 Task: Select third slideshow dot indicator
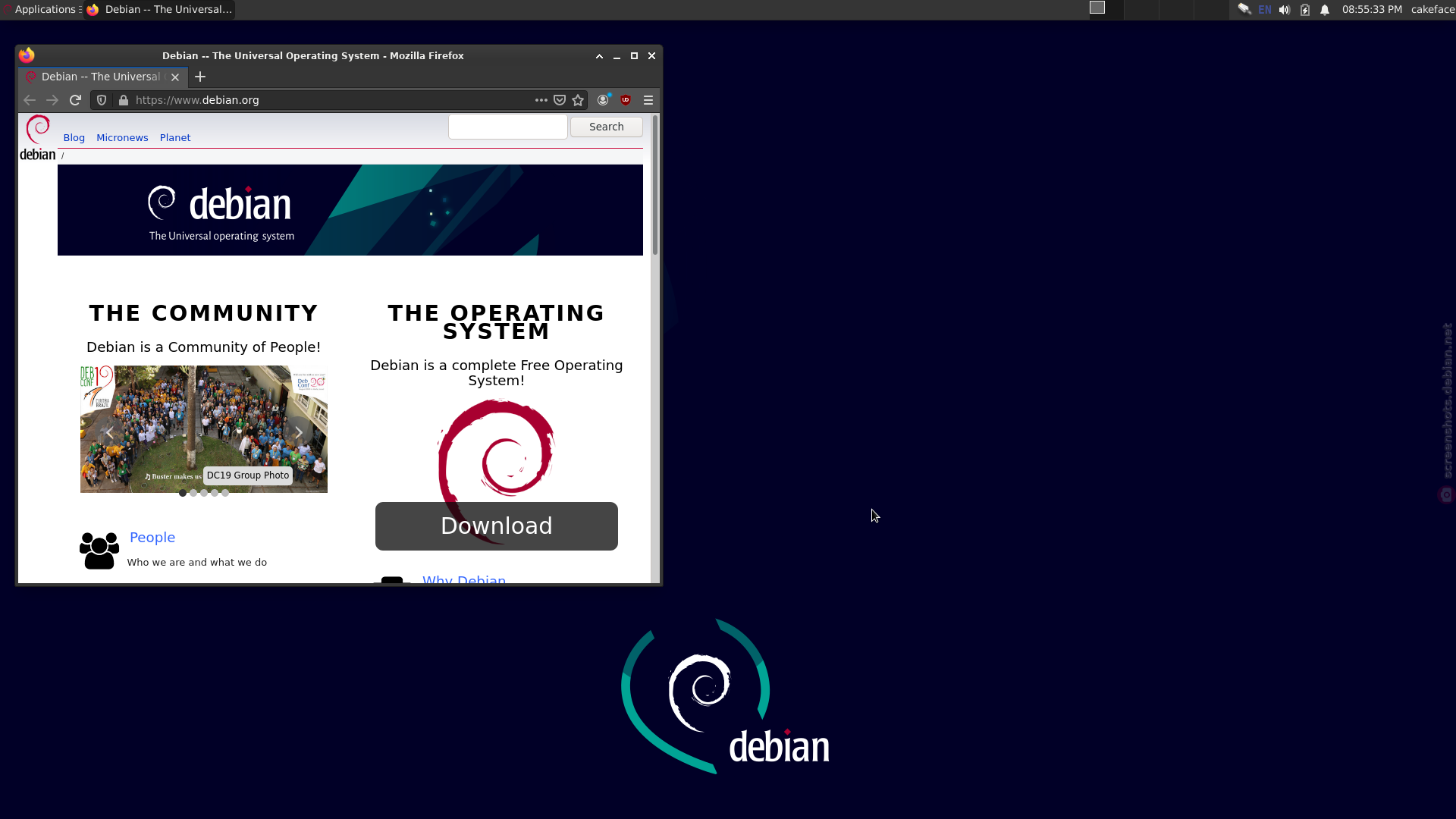[204, 493]
